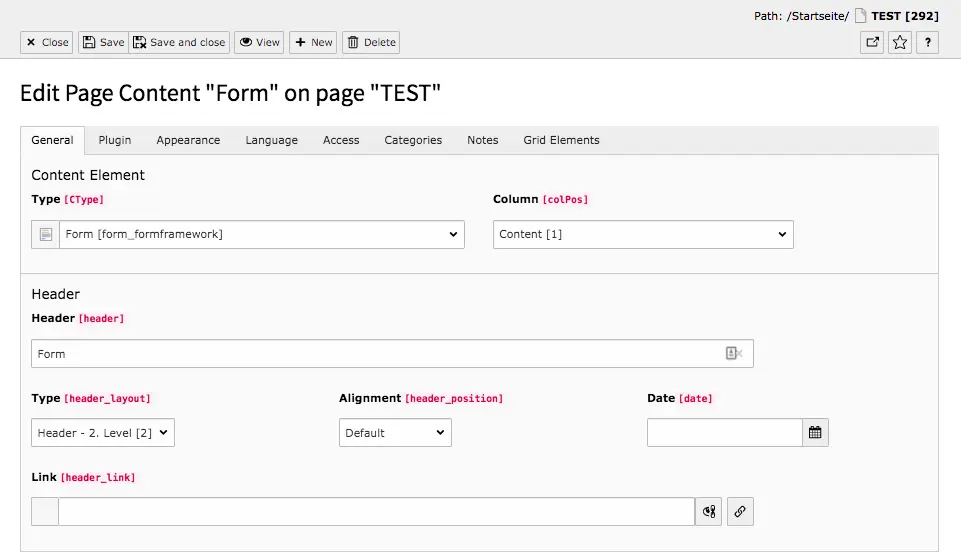Image resolution: width=961 pixels, height=557 pixels.
Task: Open the View page preview
Action: [259, 42]
